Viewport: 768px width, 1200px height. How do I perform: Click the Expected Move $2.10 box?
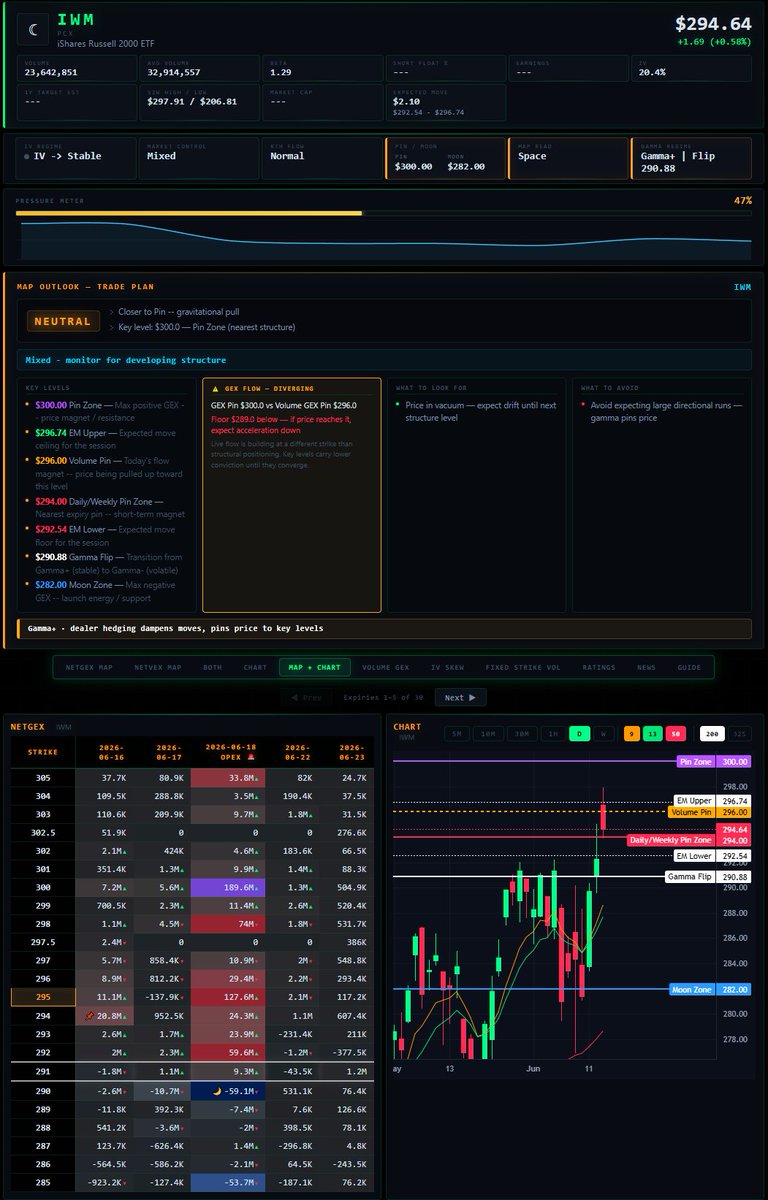(445, 102)
